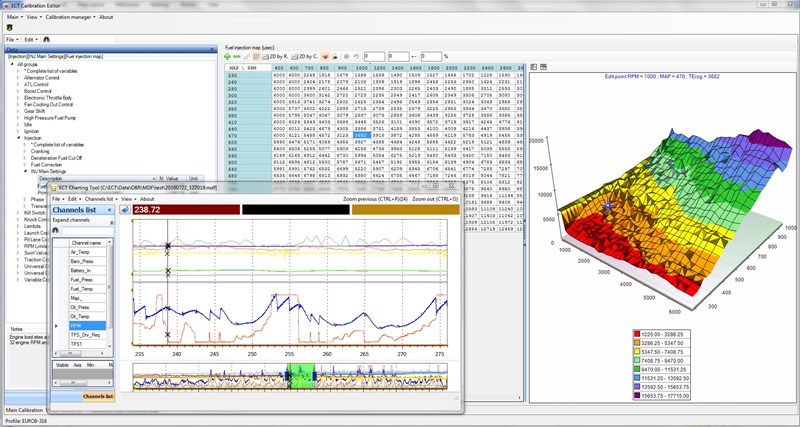Click the gold channel value bar
The height and width of the screenshot is (427, 800).
[x=406, y=210]
